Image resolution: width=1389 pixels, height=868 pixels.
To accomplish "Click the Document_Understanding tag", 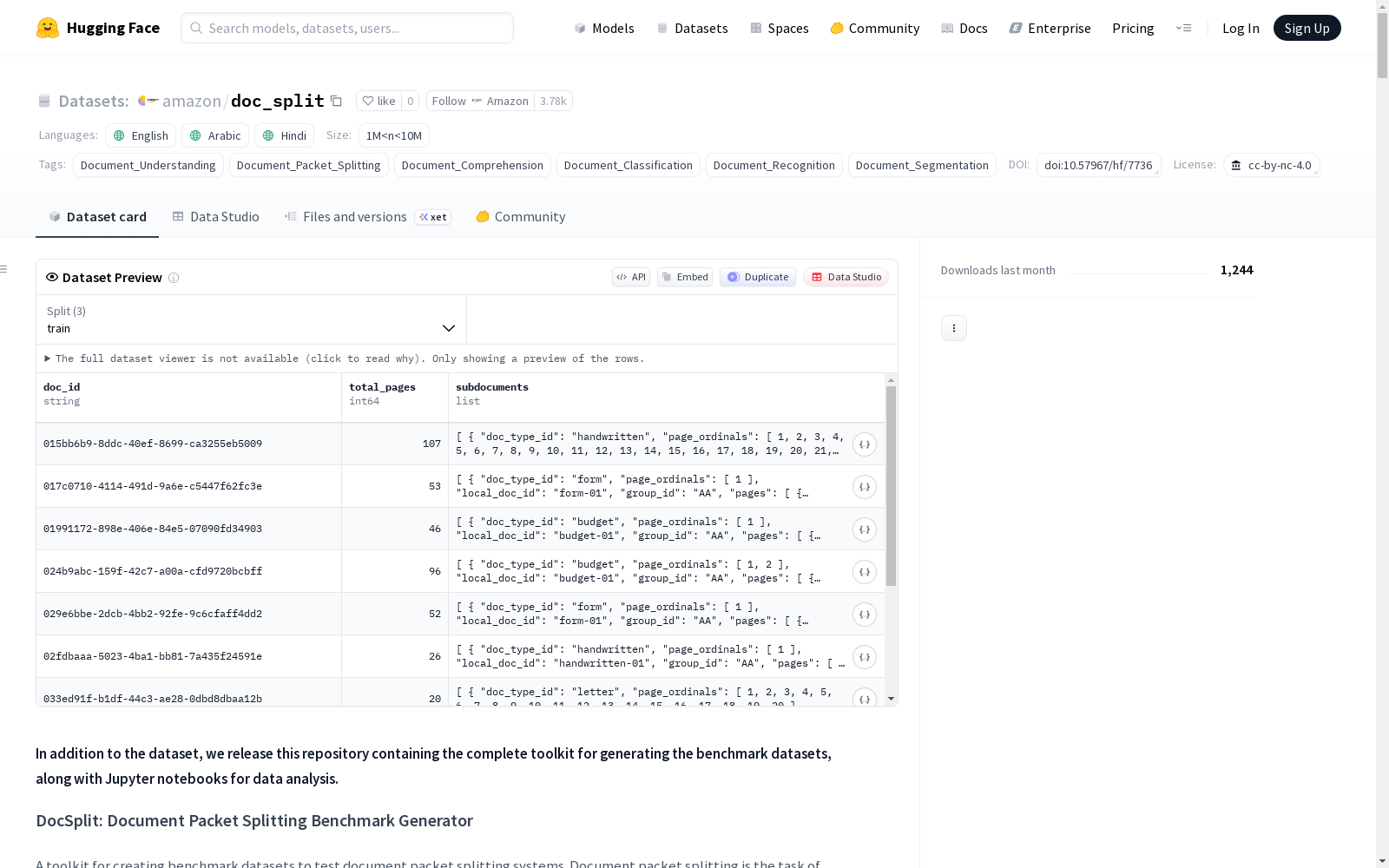I will tap(148, 165).
